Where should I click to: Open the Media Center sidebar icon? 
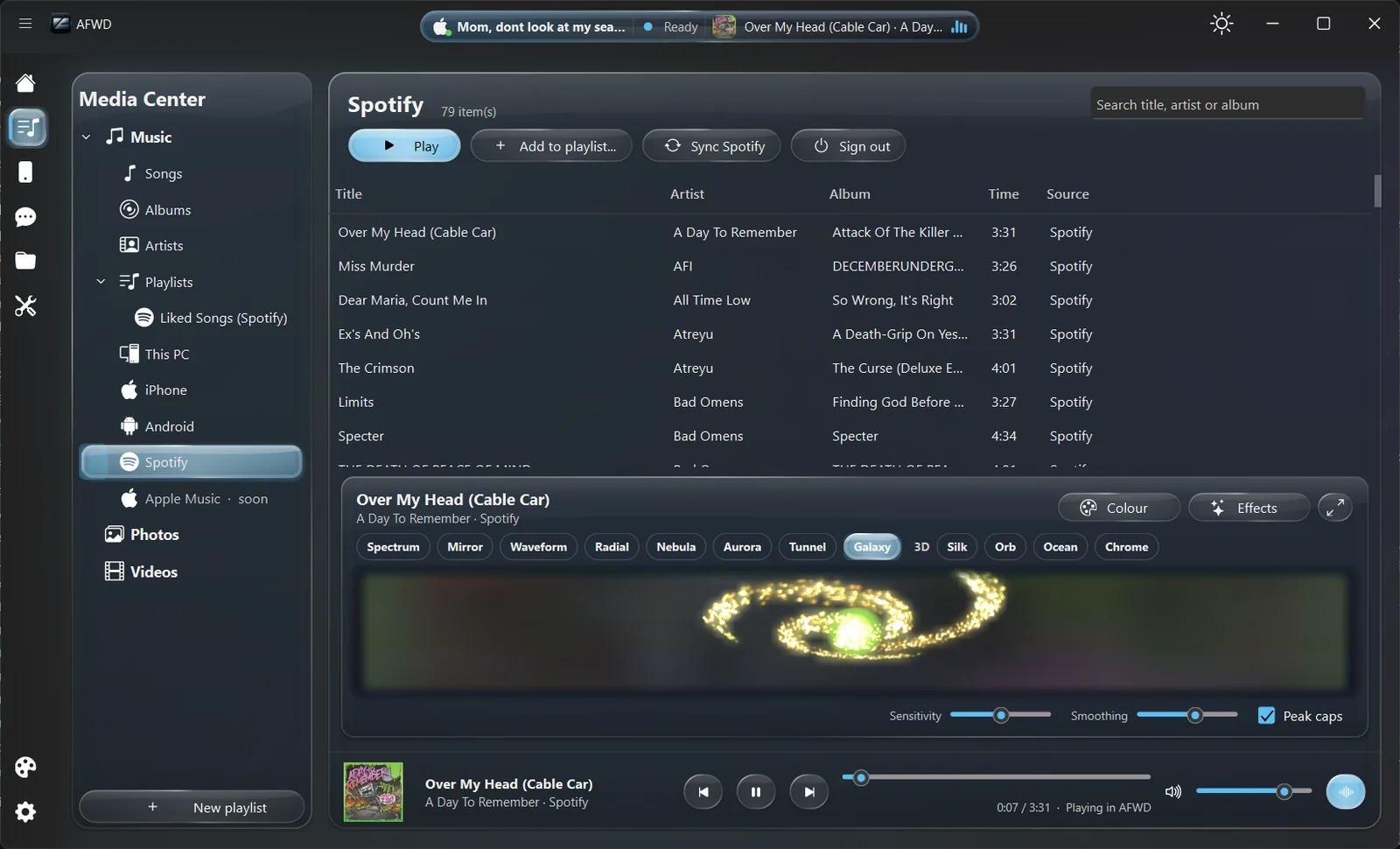(27, 128)
